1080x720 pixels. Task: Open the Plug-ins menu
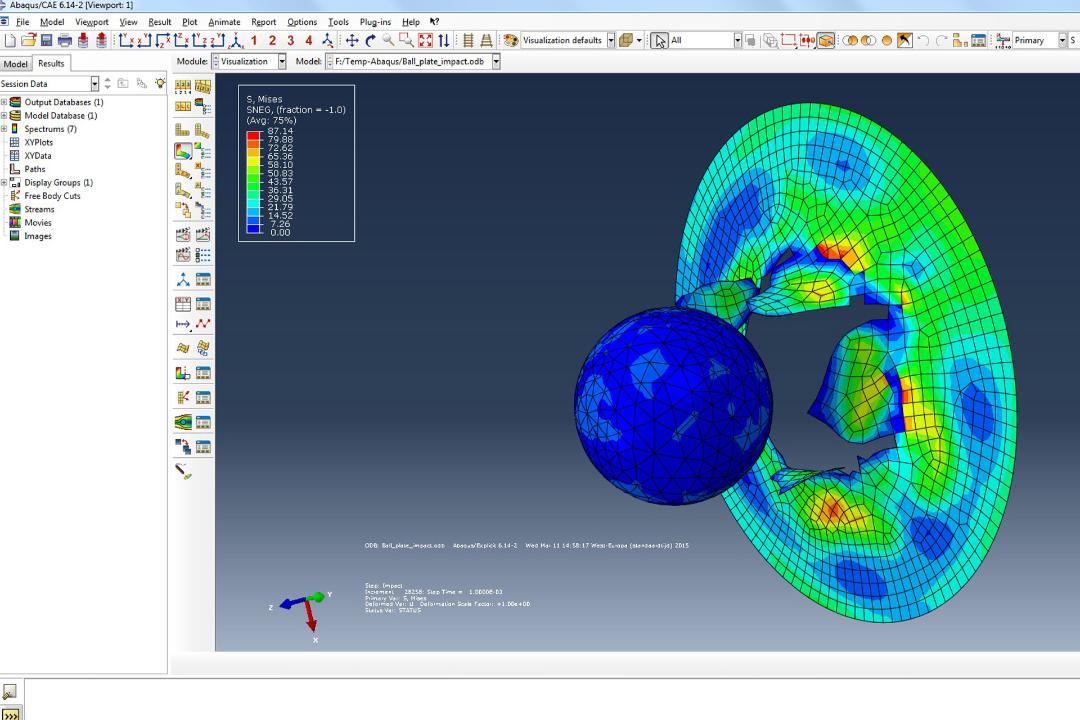tap(375, 22)
